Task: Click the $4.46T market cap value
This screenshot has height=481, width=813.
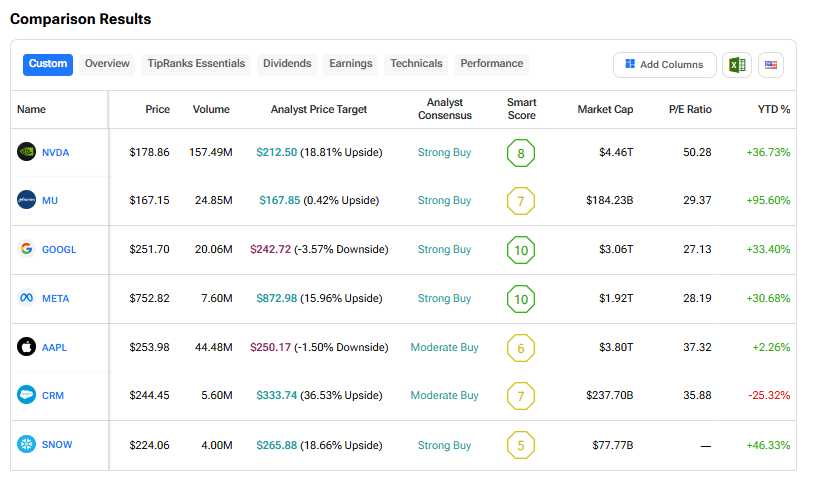Action: point(616,152)
